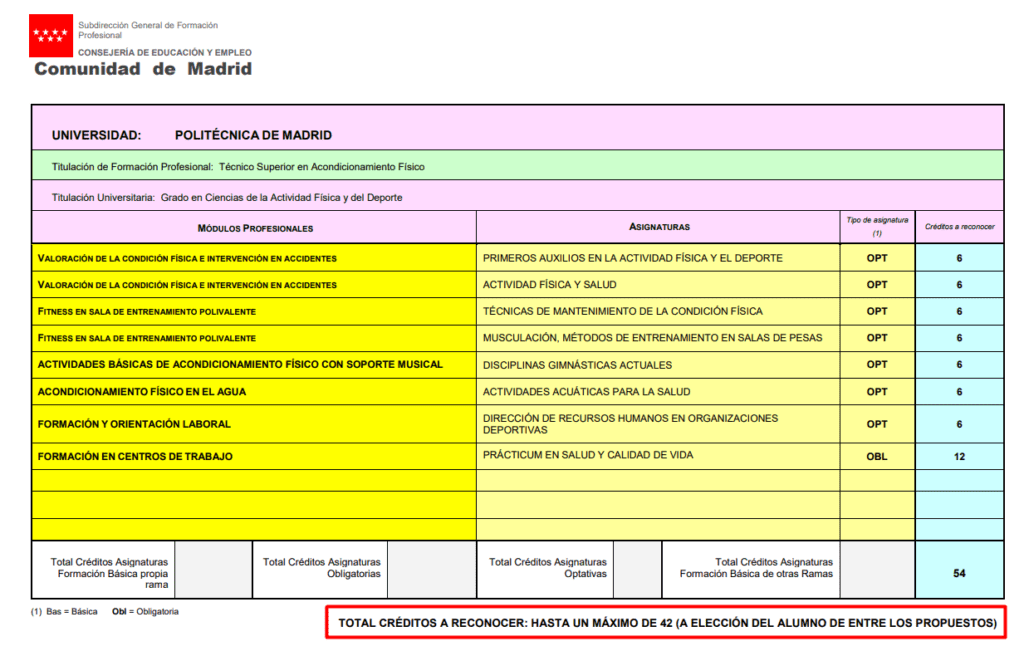Click "Total Créditos Asignaturas Optativas" label
Image resolution: width=1024 pixels, height=651 pixels.
(x=547, y=567)
